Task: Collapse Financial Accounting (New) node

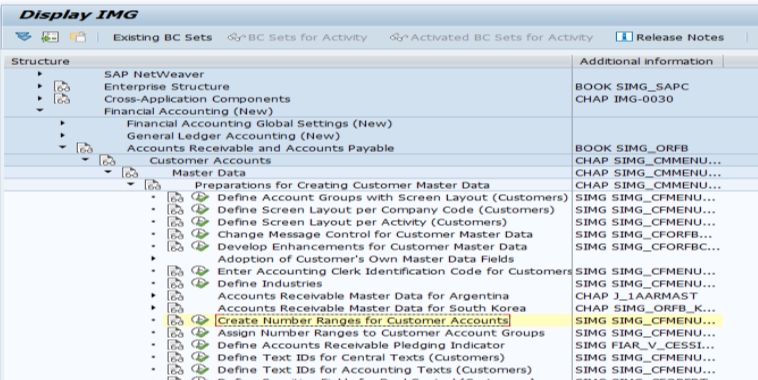Action: point(40,111)
